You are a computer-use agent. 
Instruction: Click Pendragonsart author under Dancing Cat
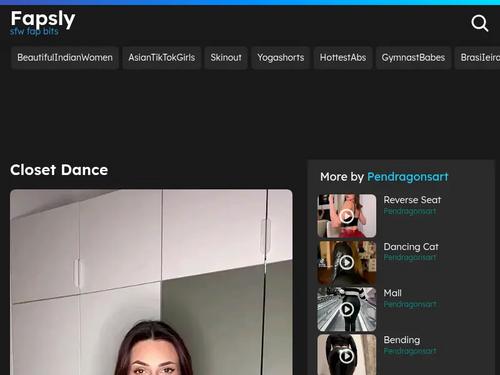(410, 257)
